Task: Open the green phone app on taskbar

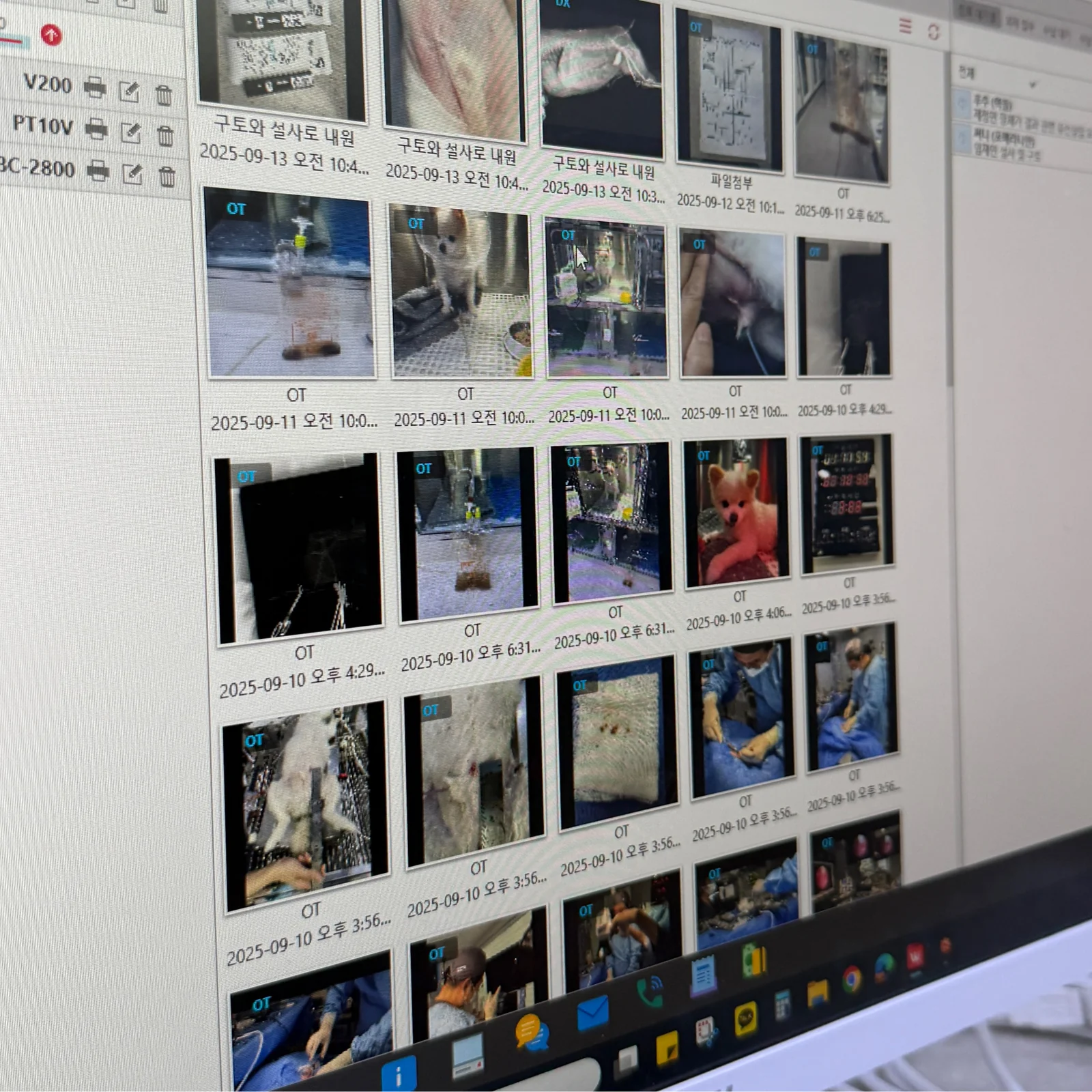Action: (x=649, y=993)
